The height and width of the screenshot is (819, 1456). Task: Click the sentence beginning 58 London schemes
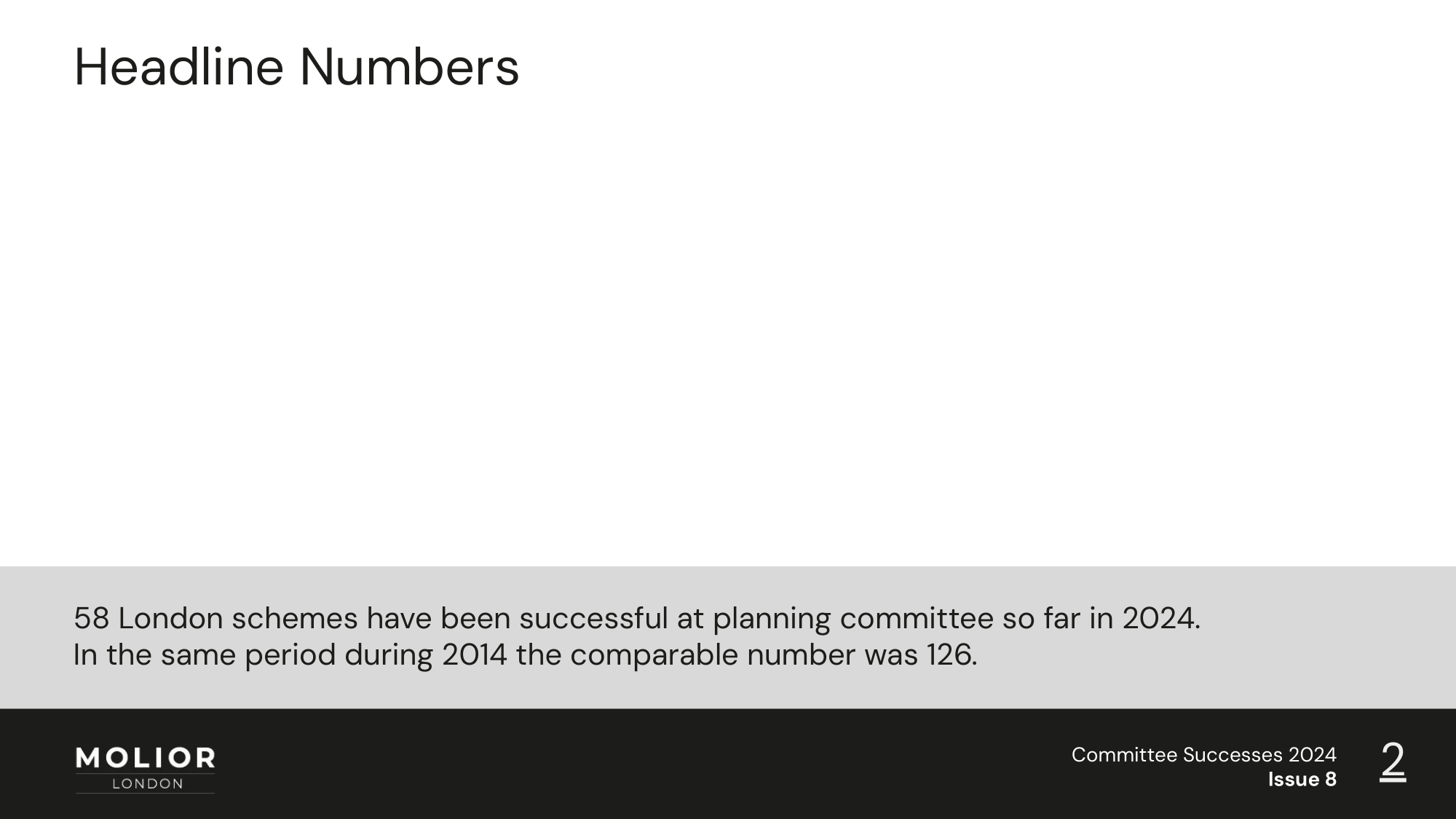(x=637, y=619)
